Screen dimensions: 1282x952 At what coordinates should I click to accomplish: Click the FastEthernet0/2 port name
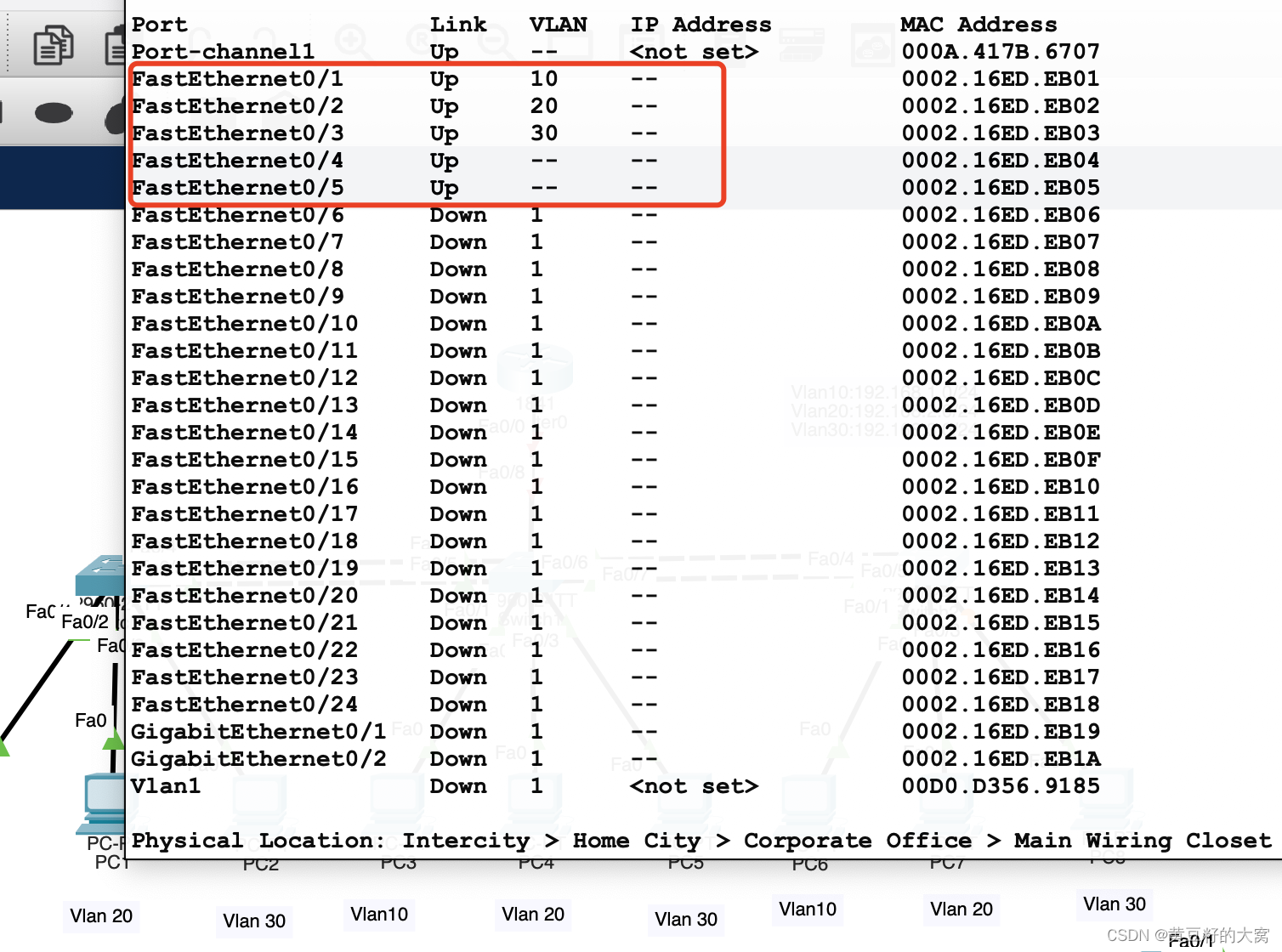coord(238,106)
